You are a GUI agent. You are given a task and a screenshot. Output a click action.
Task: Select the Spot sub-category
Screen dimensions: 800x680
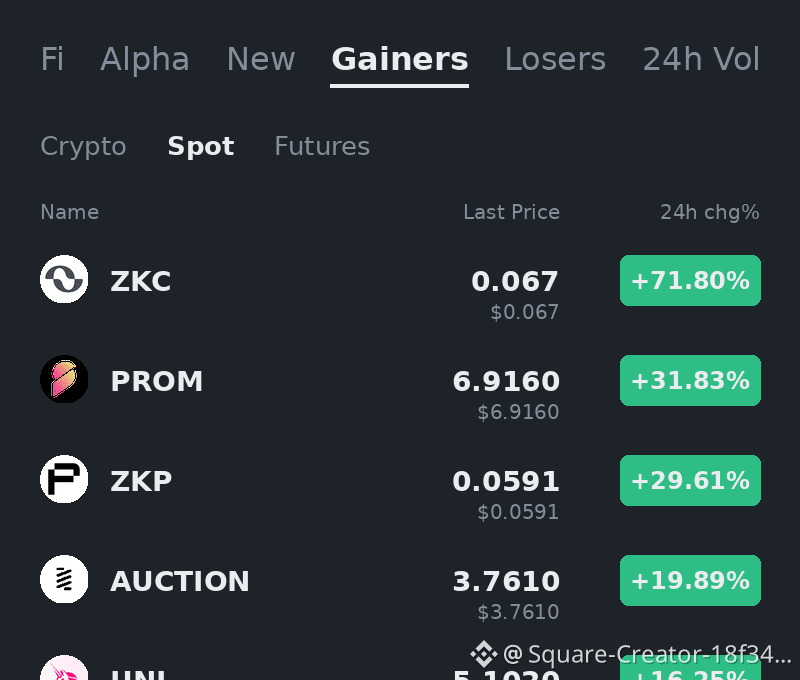(201, 146)
